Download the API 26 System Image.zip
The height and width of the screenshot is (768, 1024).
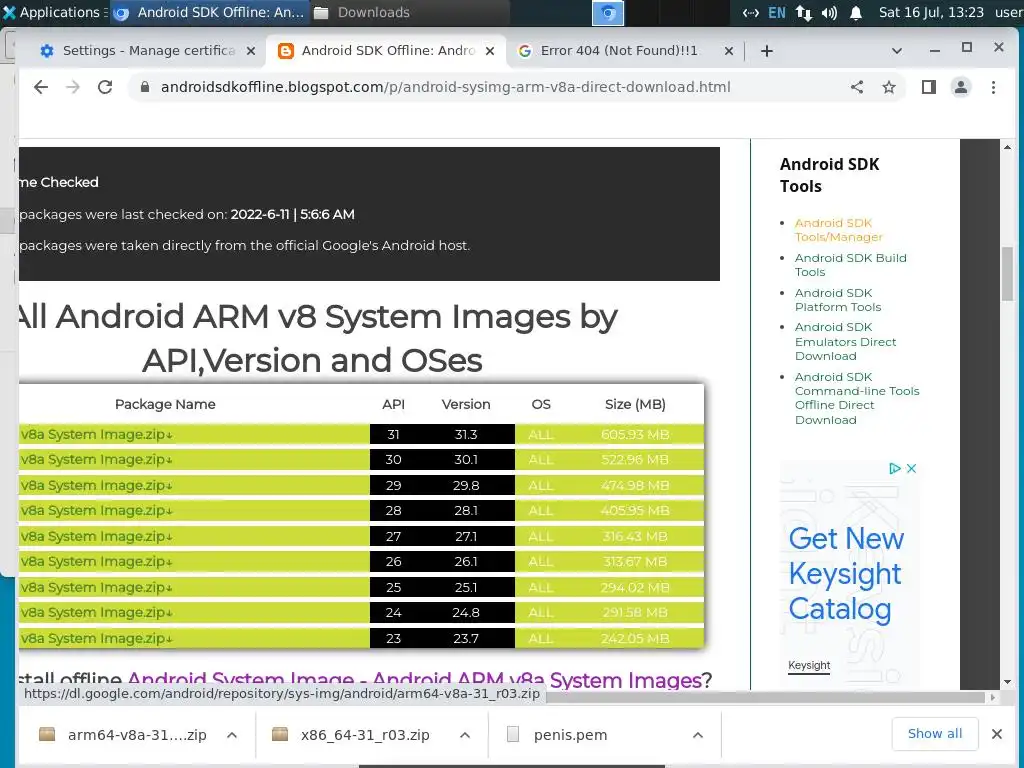[97, 562]
